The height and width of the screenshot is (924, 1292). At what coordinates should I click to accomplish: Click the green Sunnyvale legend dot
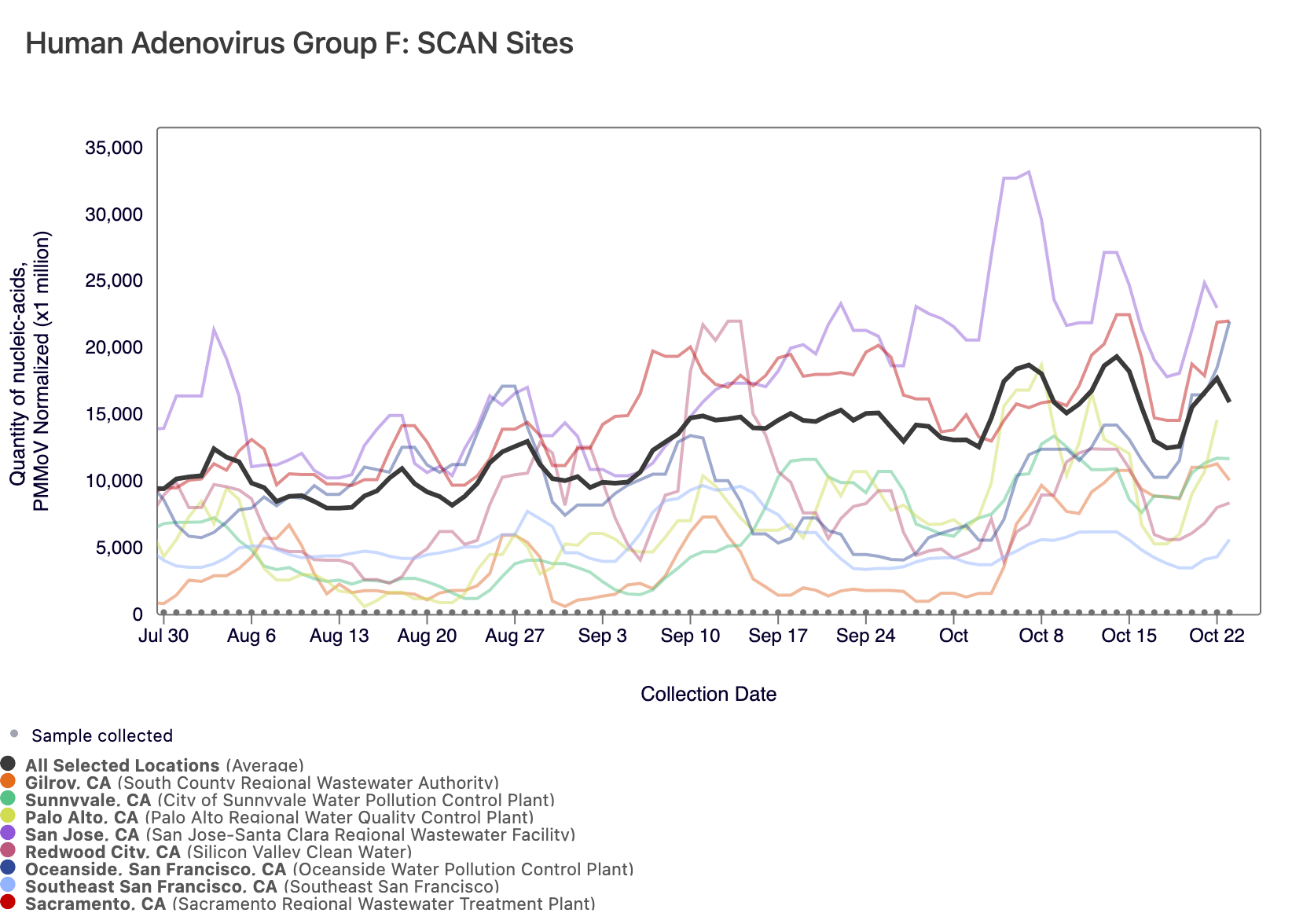[9, 799]
